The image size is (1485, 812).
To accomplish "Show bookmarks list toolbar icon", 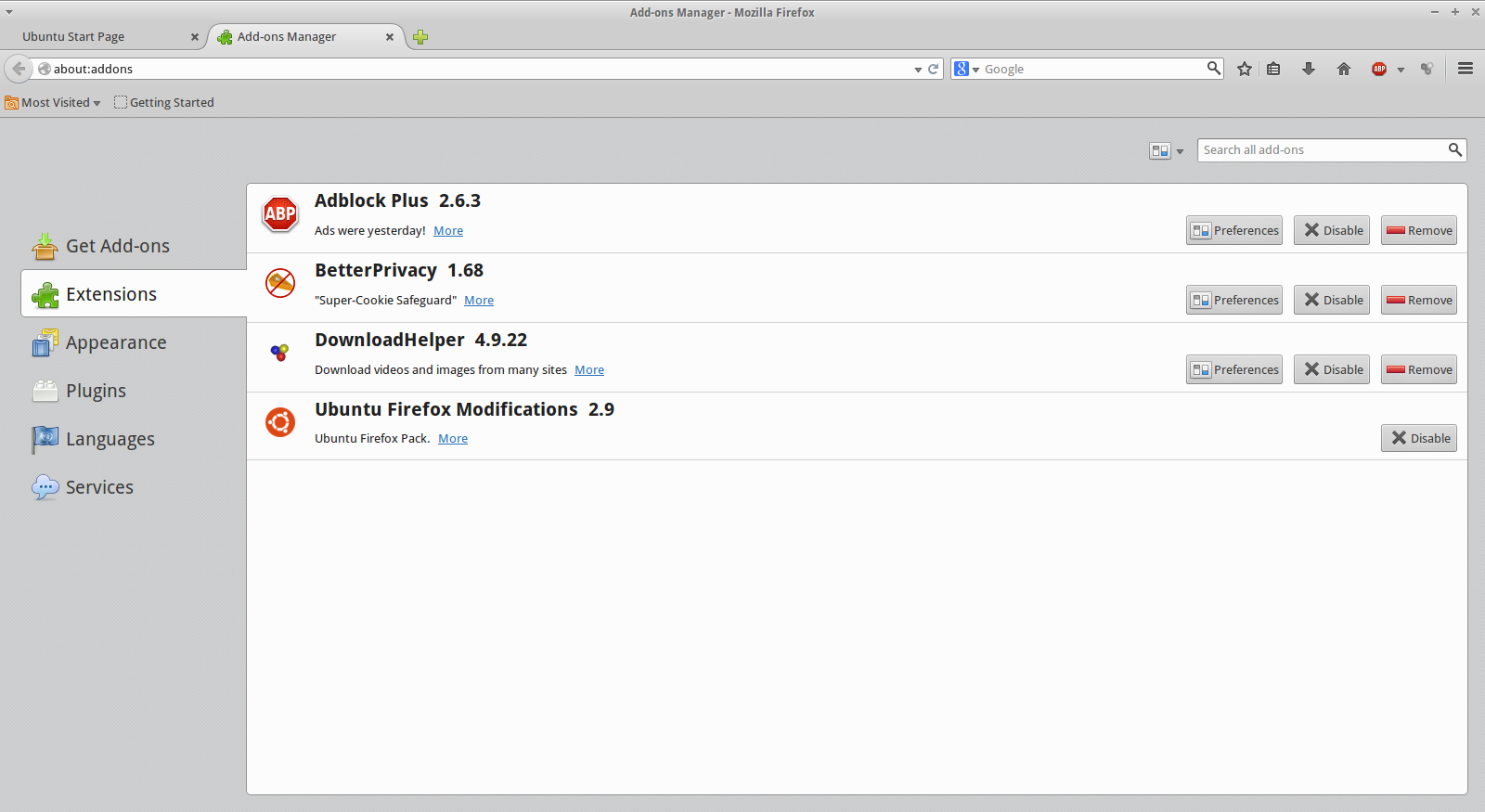I will click(1273, 69).
